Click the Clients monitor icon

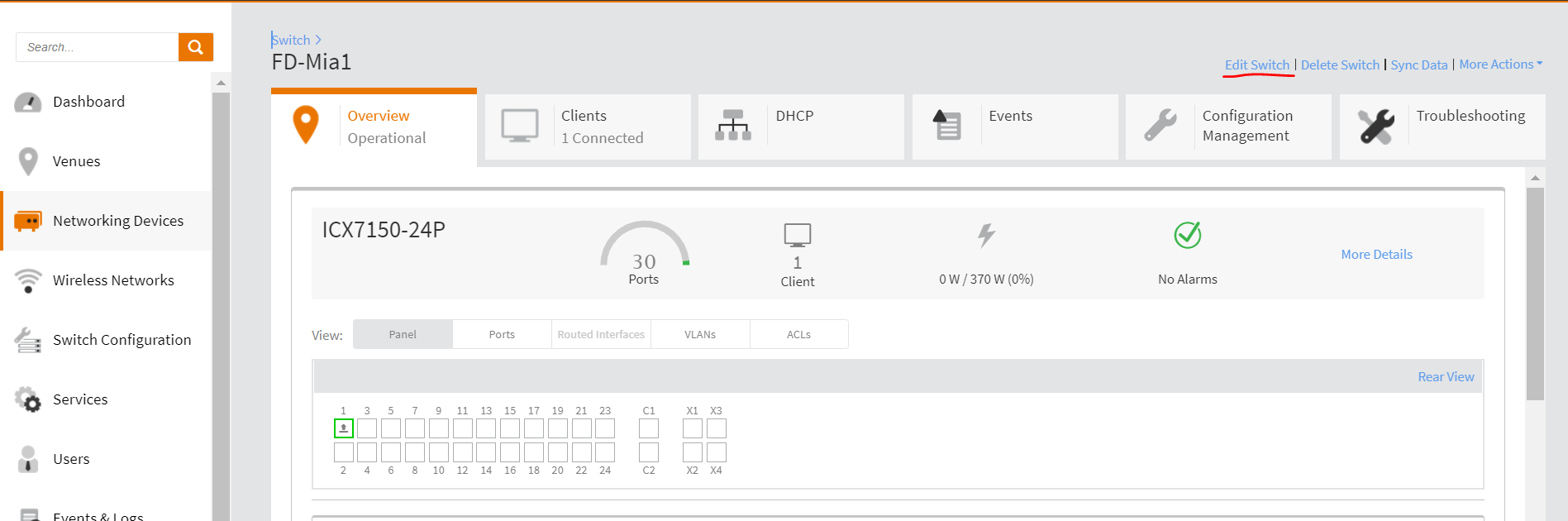tap(520, 126)
